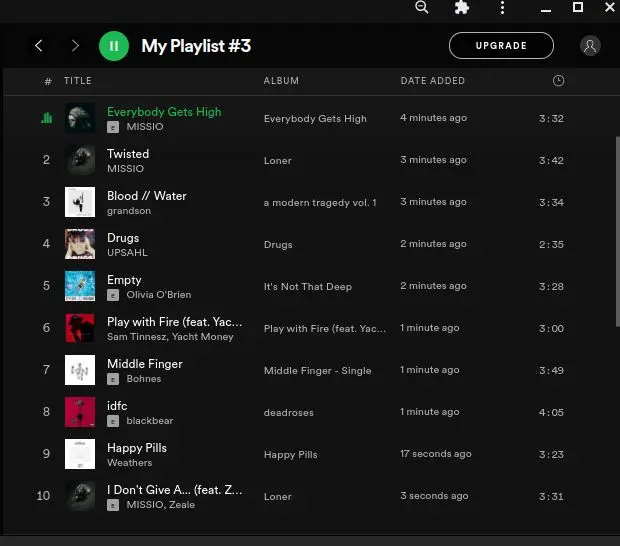The image size is (620, 546).
Task: Click Blood // Water album cover
Action: [80, 202]
